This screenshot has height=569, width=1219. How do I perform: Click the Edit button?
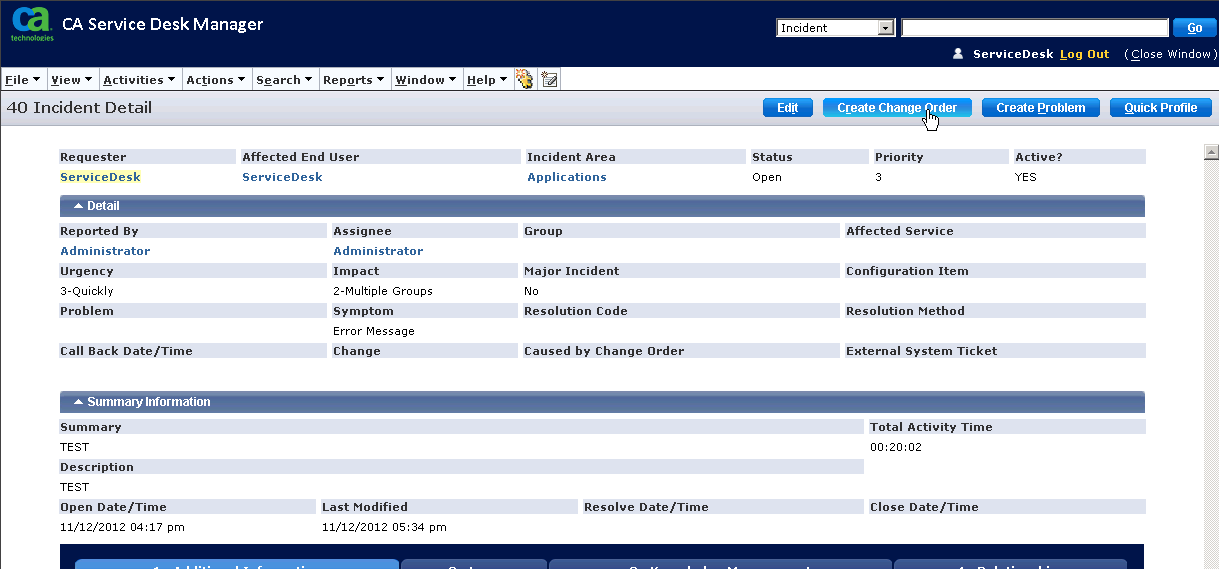(787, 108)
